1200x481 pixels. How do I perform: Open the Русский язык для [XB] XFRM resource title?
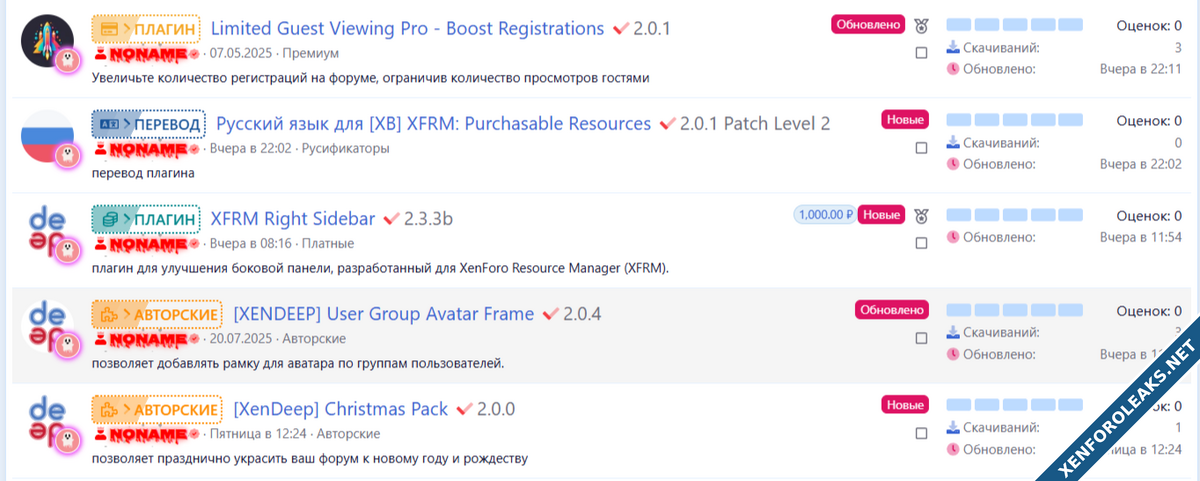pos(433,124)
